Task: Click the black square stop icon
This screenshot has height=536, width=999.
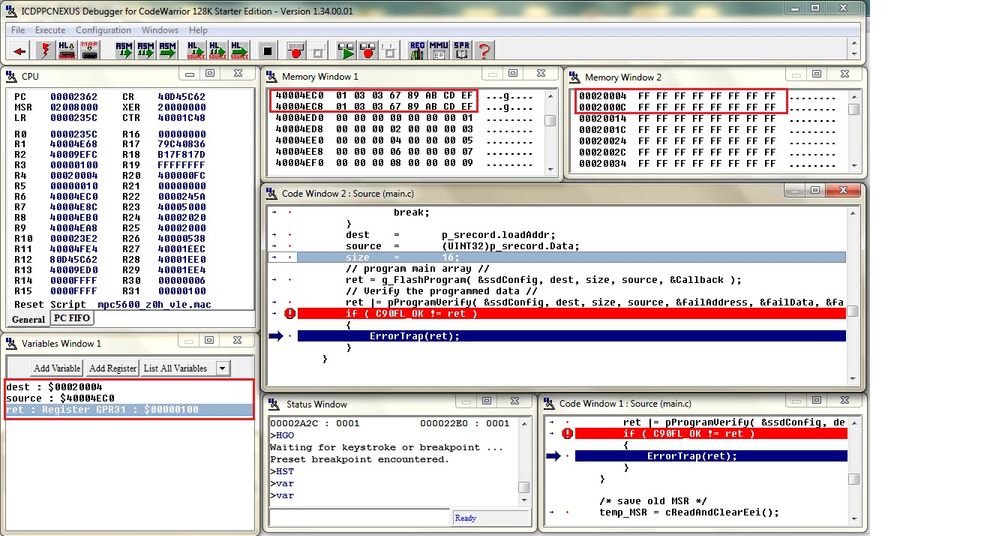Action: (268, 50)
